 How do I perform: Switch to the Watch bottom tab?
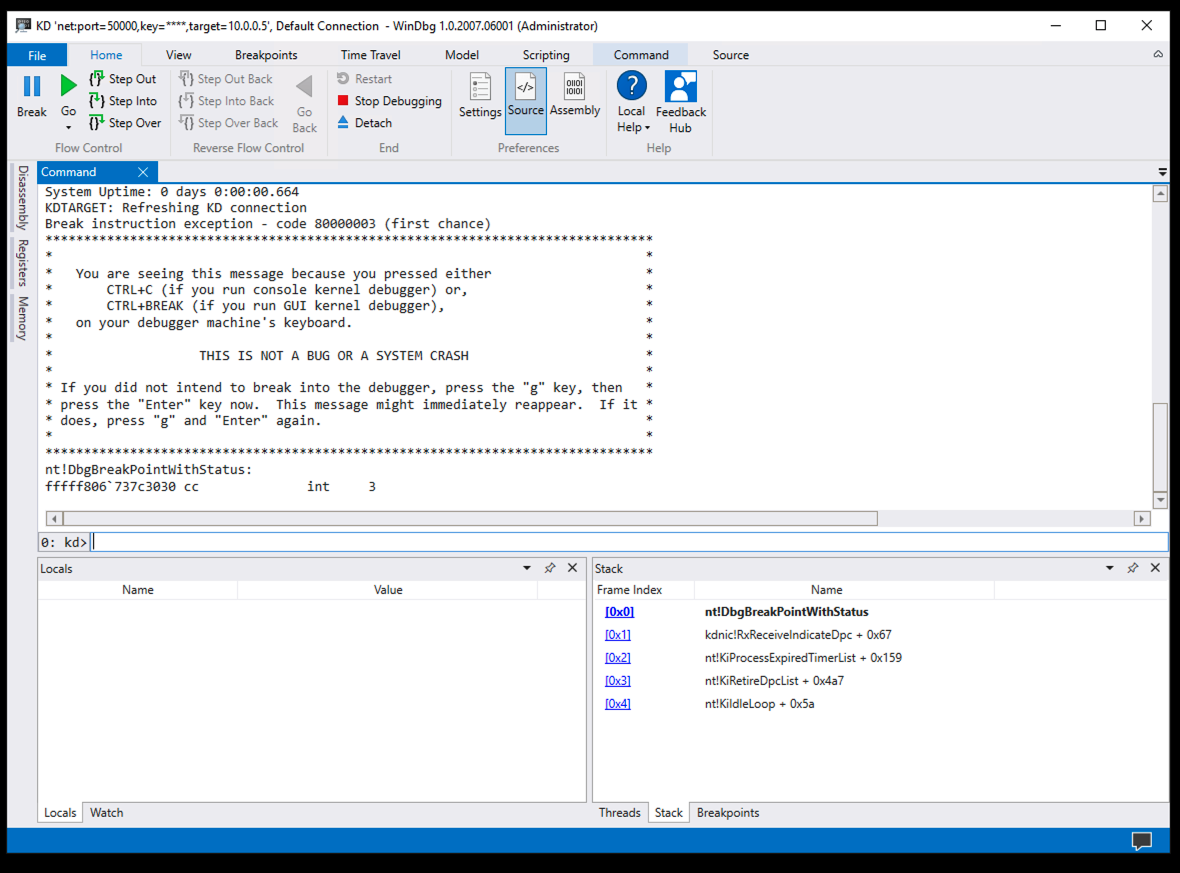pos(106,813)
